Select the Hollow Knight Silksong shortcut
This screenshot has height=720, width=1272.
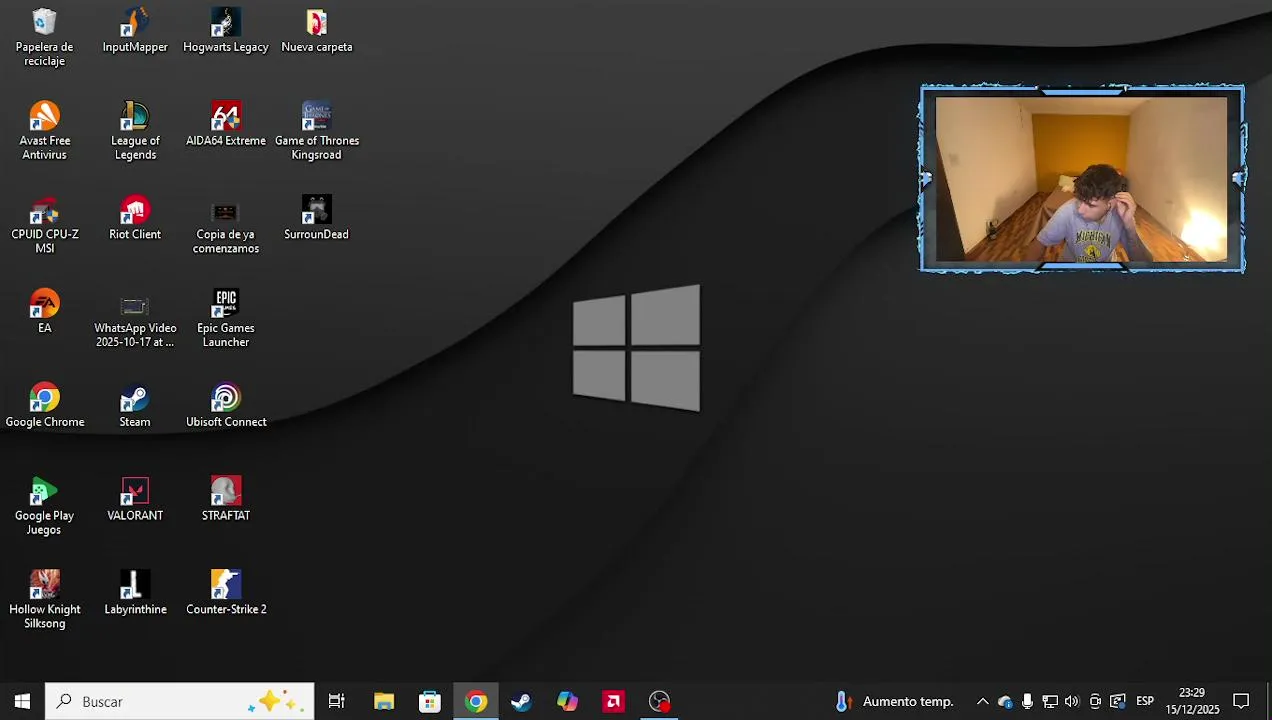point(44,600)
